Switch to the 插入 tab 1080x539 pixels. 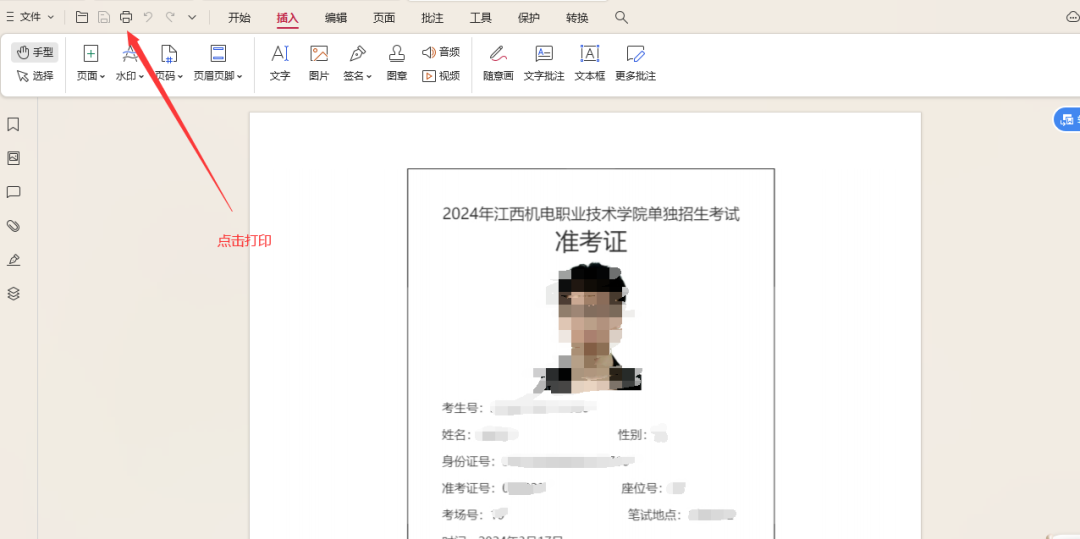[x=287, y=18]
